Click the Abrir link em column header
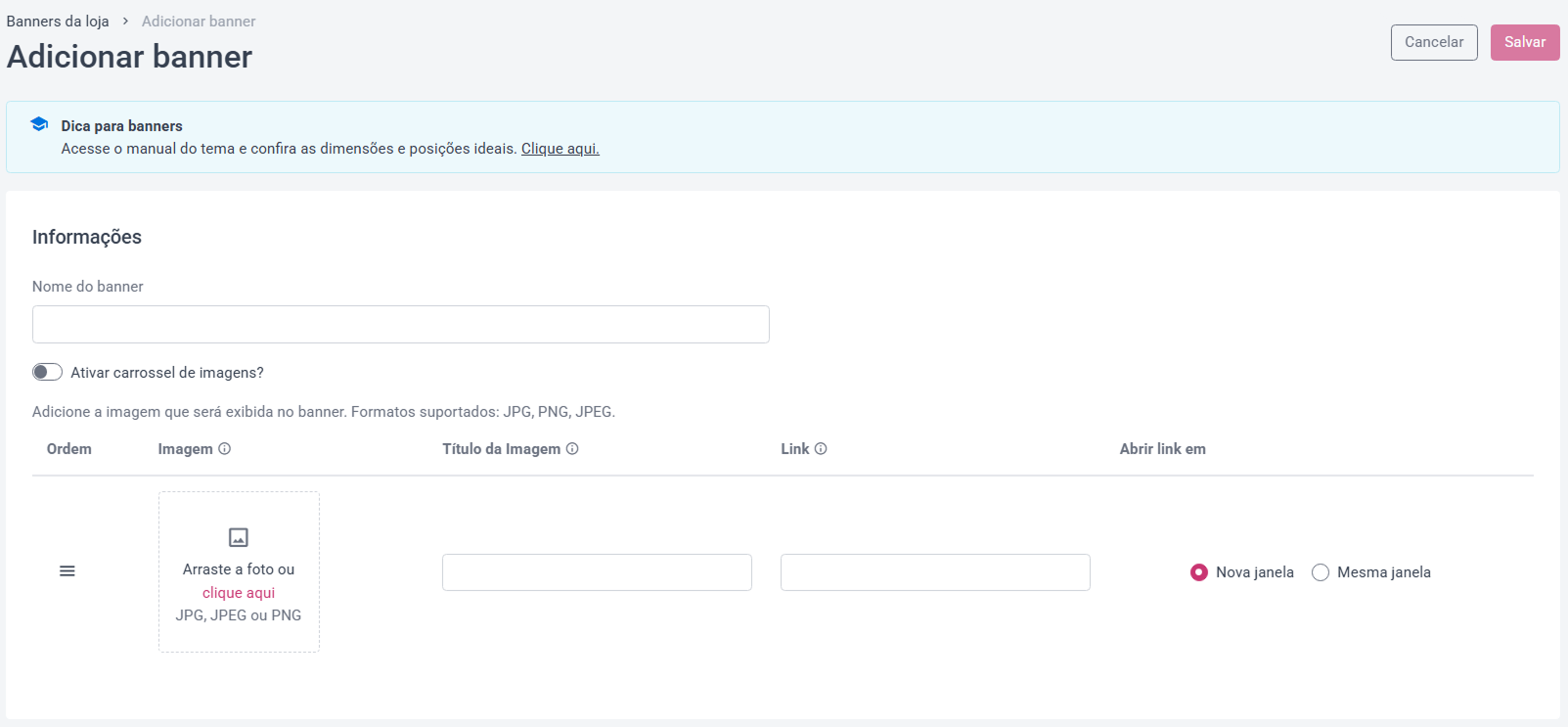 tap(1163, 449)
